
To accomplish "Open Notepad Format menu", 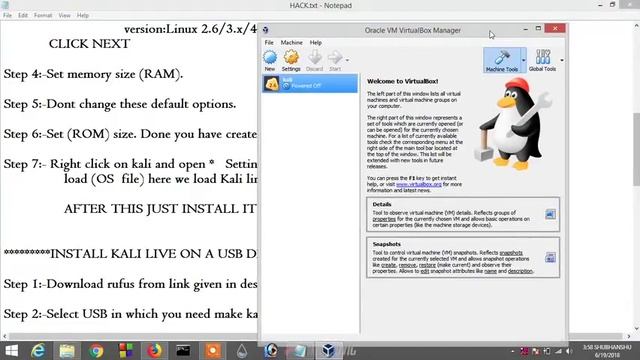I will (43, 15).
